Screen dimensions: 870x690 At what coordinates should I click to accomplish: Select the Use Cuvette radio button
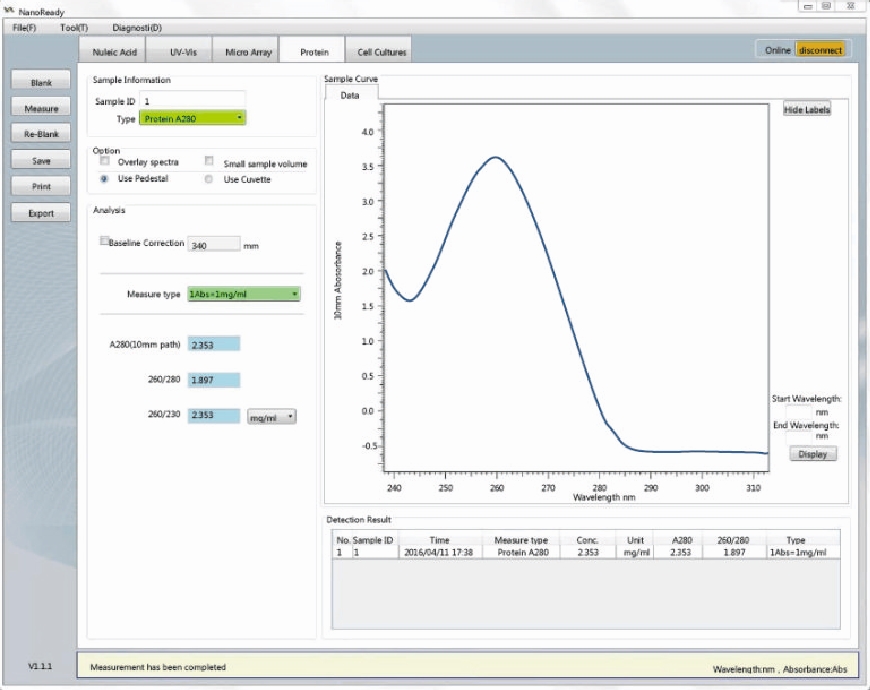(x=209, y=179)
